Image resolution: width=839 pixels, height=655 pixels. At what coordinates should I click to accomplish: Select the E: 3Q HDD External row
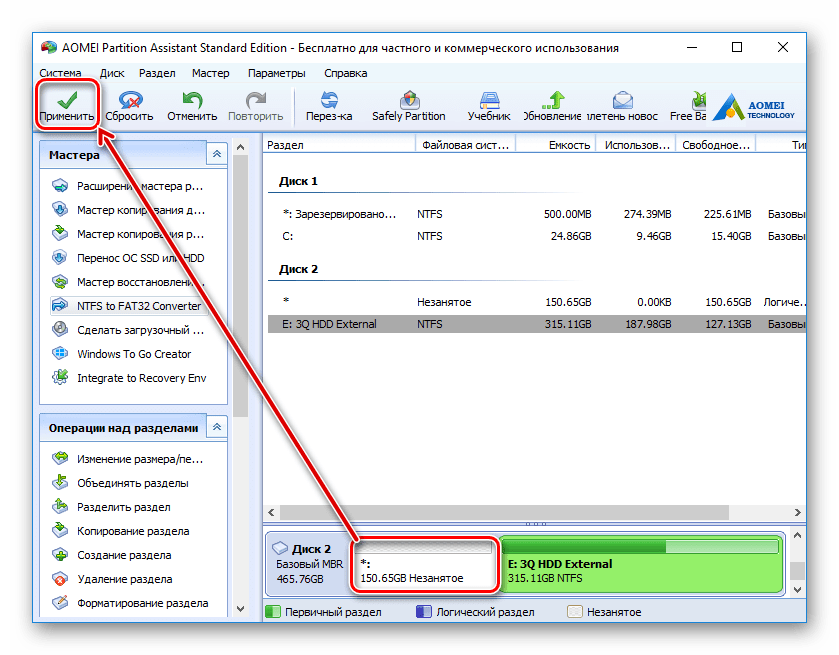pos(537,324)
